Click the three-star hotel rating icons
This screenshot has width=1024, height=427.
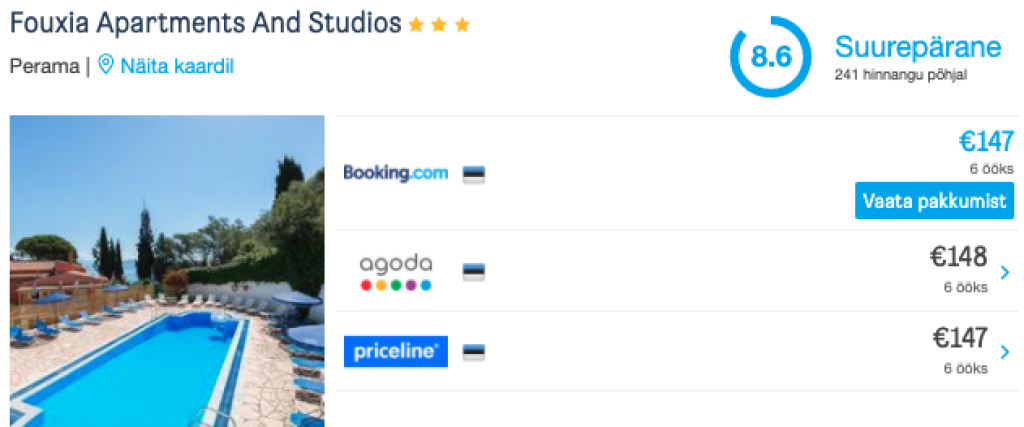tap(439, 25)
